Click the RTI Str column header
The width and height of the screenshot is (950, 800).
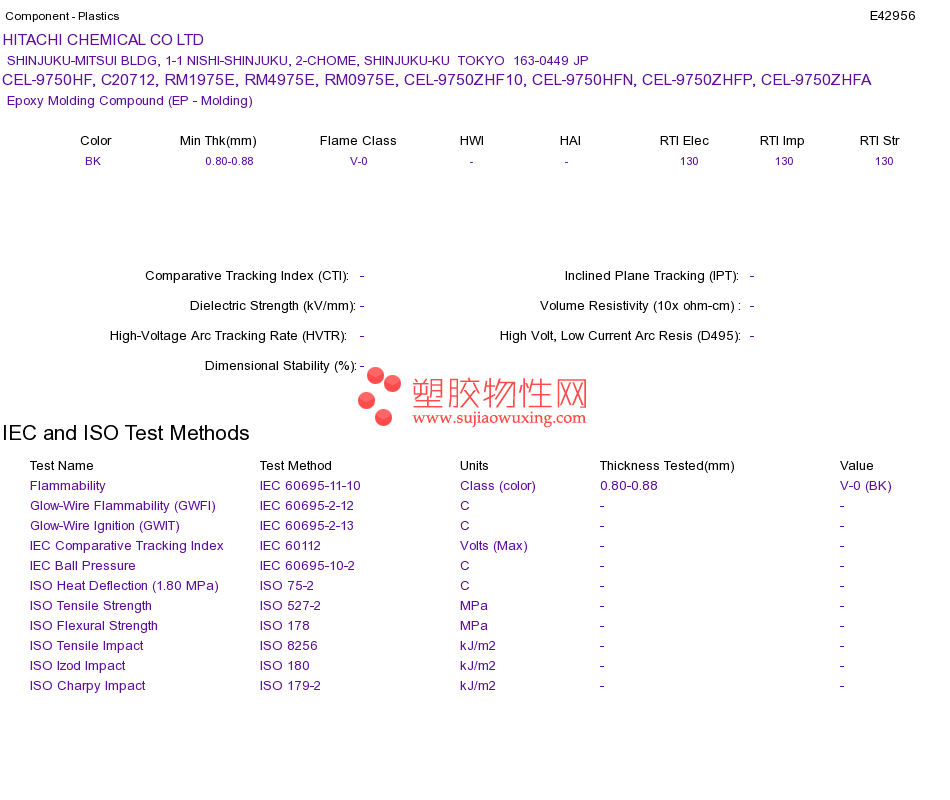point(879,141)
